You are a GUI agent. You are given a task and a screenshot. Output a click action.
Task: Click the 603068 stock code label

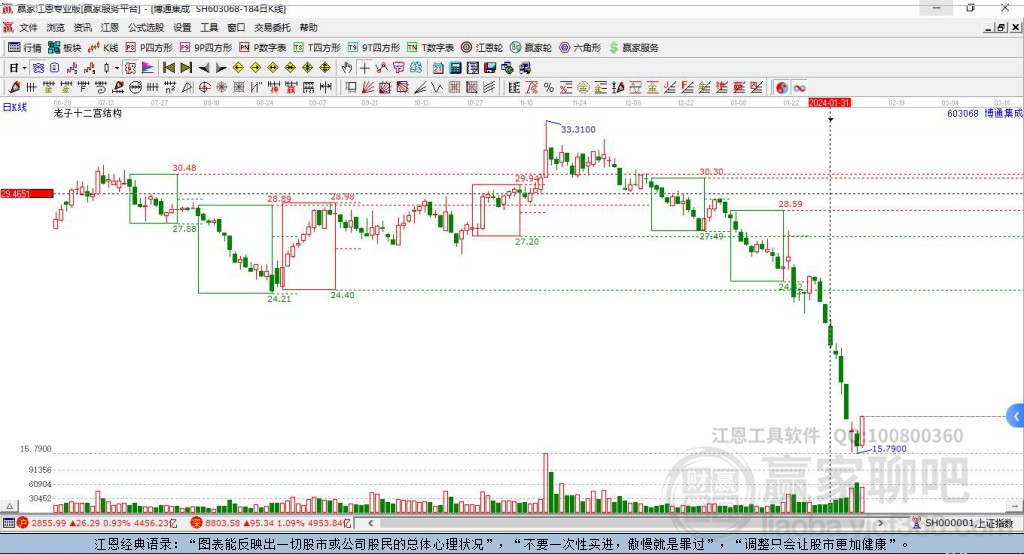pyautogui.click(x=963, y=113)
